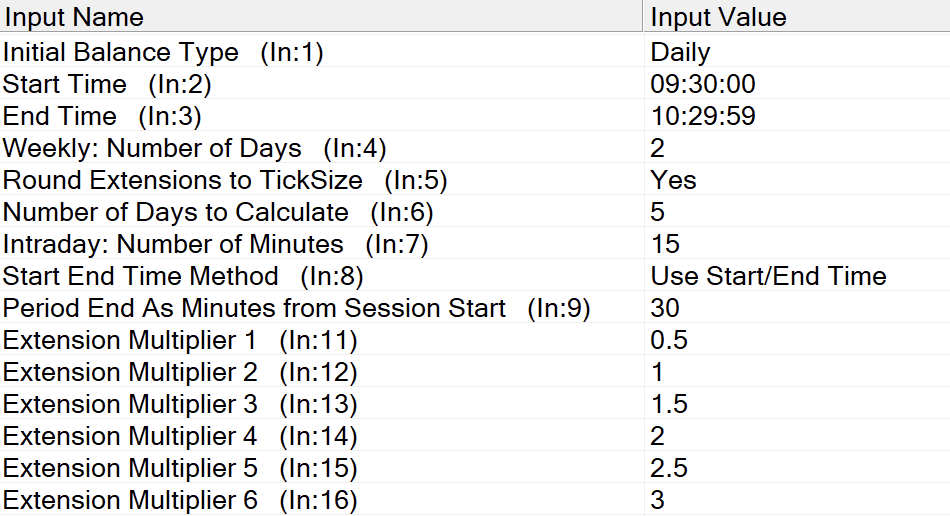The image size is (950, 516).
Task: Select the Initial Balance Type row label
Action: 121,52
